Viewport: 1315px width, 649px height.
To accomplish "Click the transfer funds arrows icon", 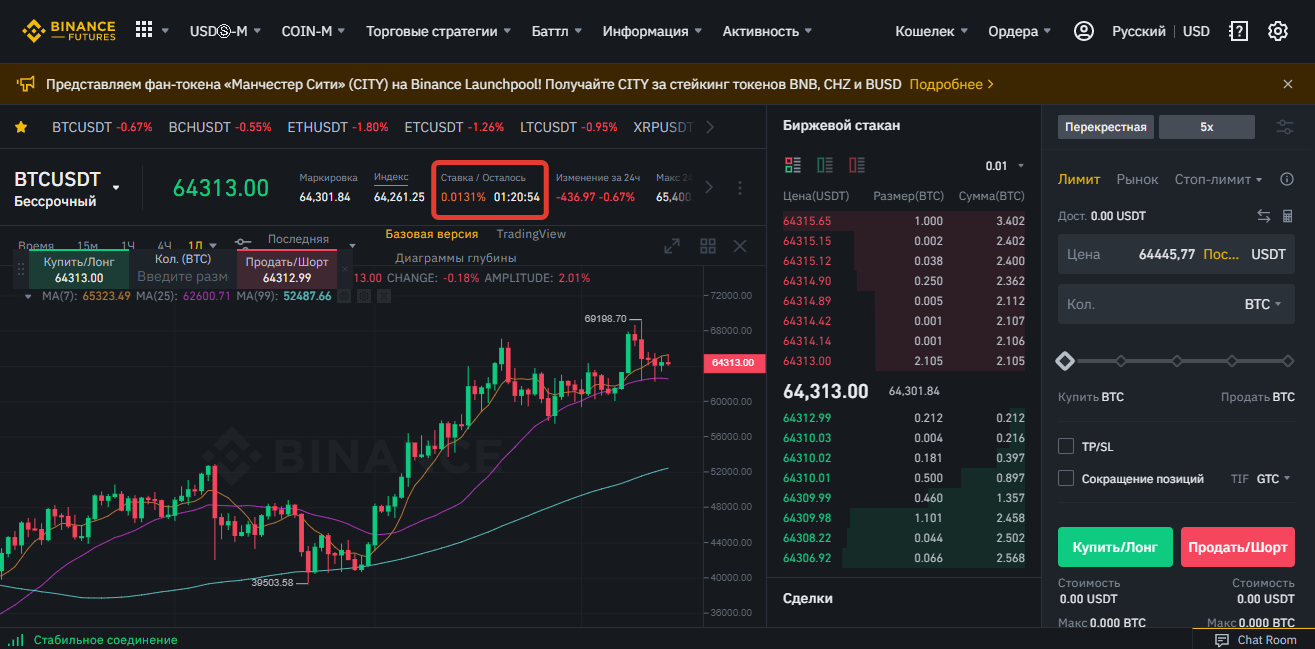I will pos(1264,215).
